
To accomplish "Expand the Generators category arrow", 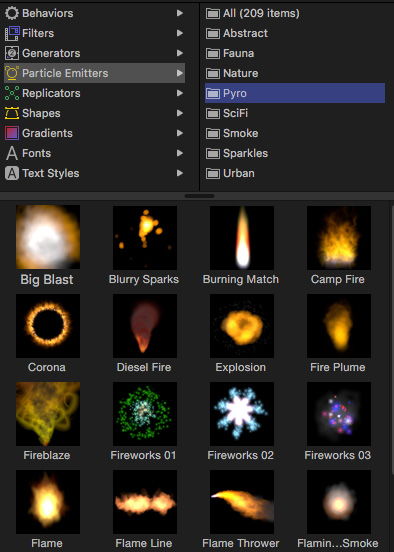I will click(180, 53).
